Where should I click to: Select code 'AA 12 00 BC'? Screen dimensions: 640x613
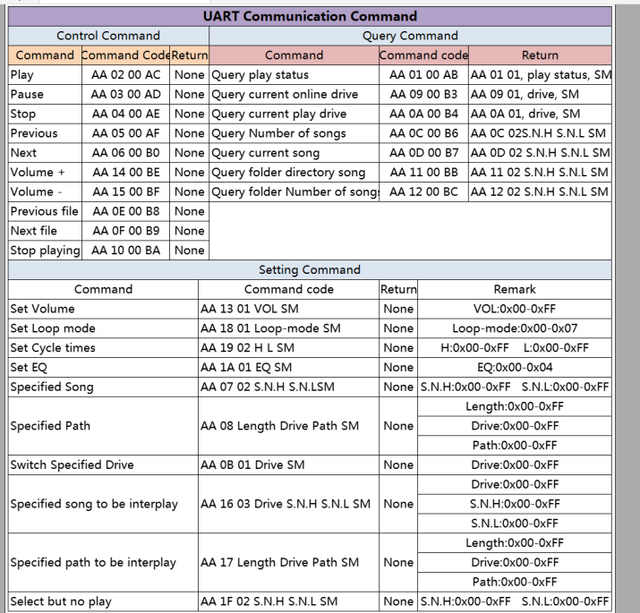[424, 192]
